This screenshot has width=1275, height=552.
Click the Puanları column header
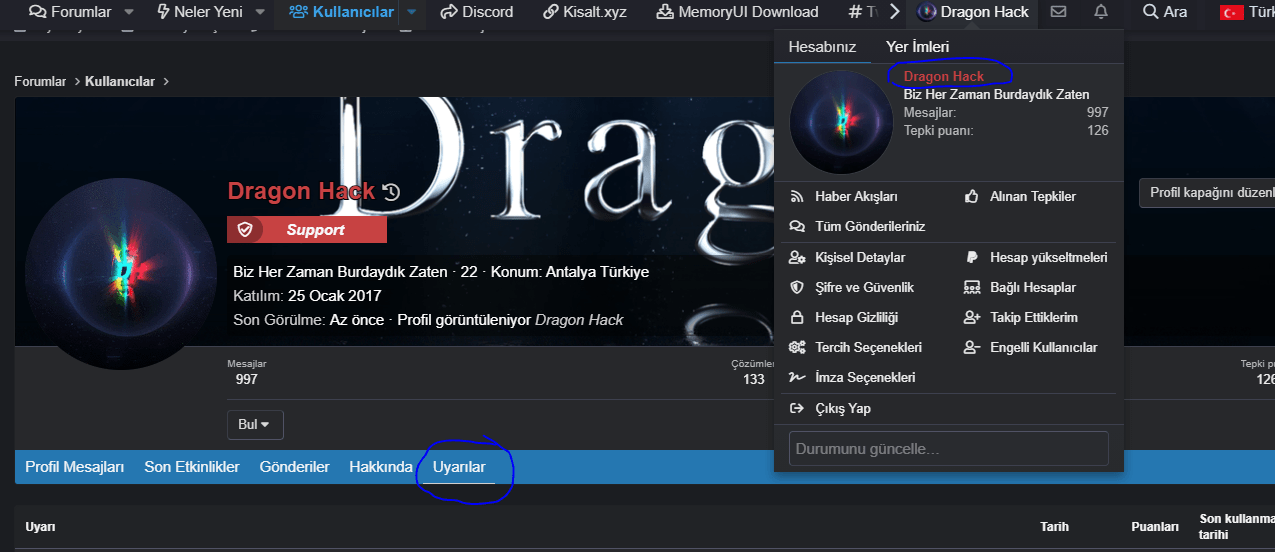[1153, 526]
